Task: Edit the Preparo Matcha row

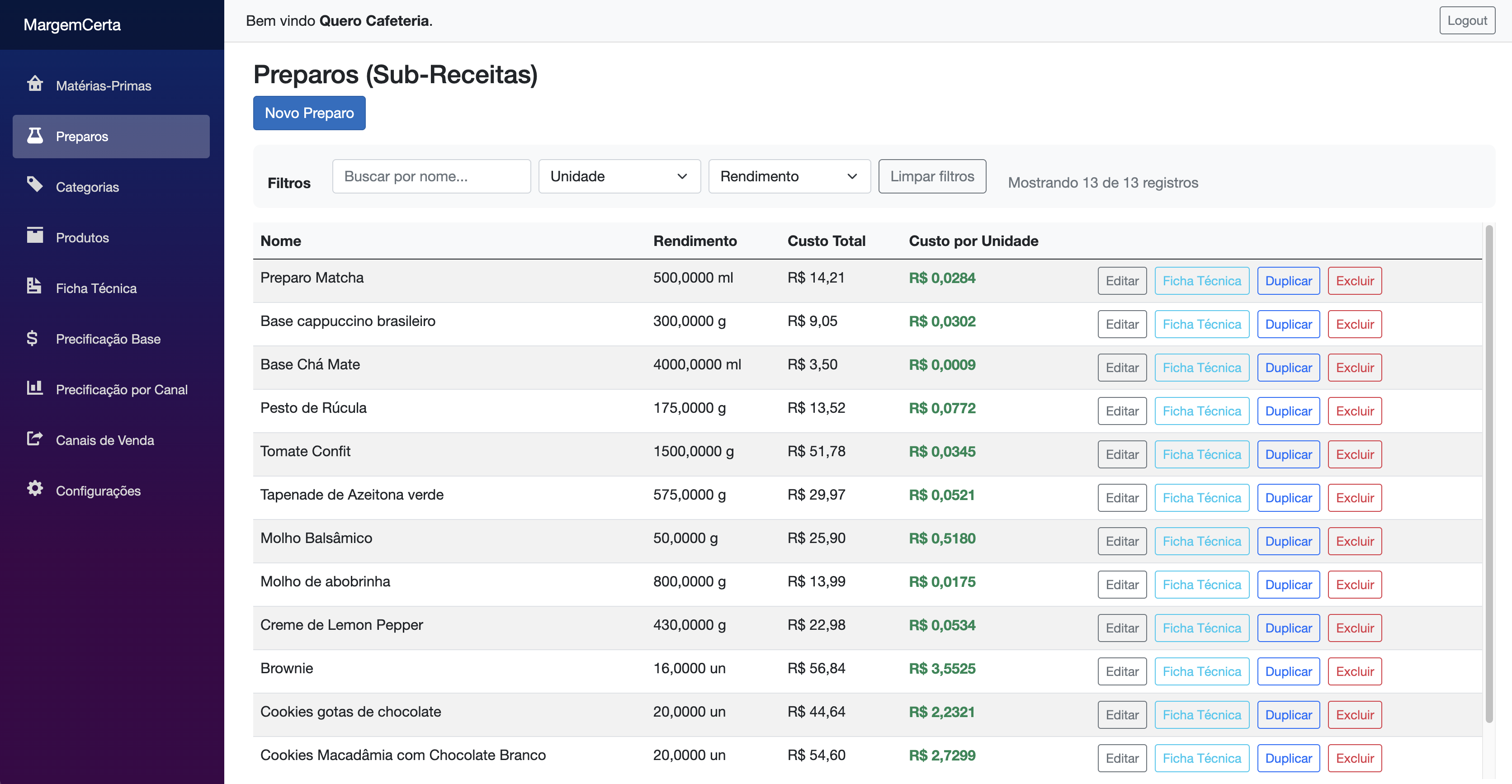Action: (x=1121, y=281)
